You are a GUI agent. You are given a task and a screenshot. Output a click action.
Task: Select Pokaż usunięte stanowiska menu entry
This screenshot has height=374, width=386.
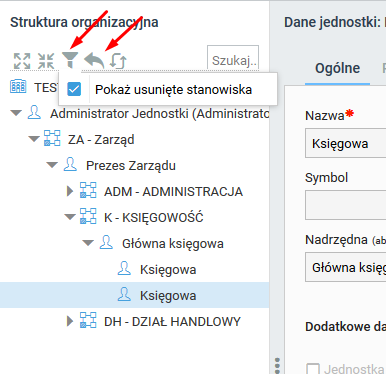pyautogui.click(x=168, y=89)
